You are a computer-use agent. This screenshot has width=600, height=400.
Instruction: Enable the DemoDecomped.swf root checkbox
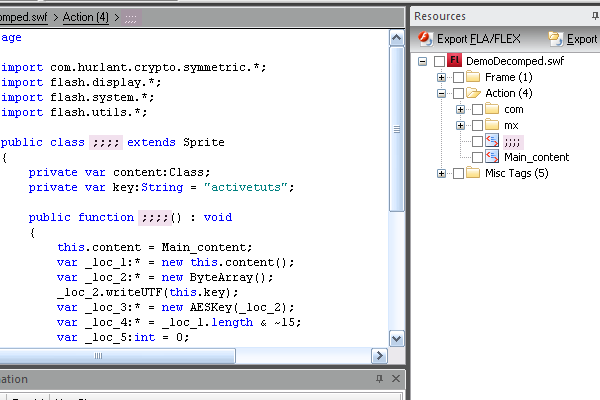440,62
